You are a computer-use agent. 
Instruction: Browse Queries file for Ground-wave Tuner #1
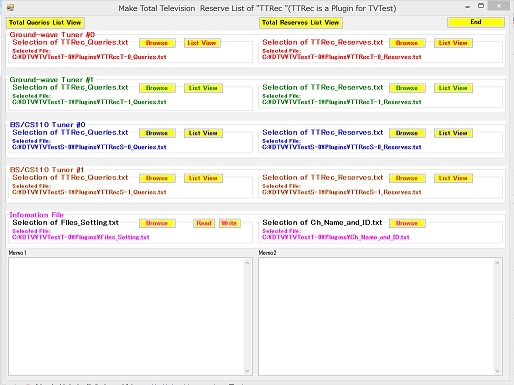157,88
